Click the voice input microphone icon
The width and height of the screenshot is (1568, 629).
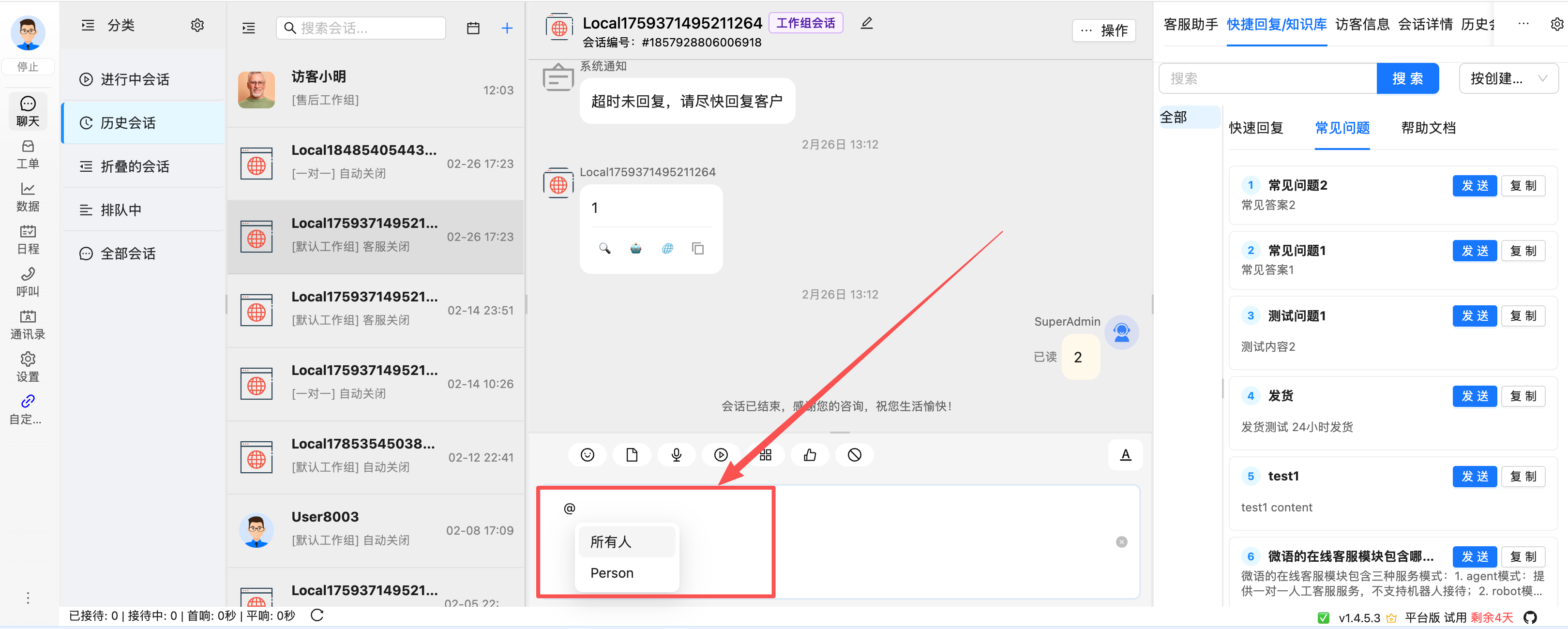676,454
